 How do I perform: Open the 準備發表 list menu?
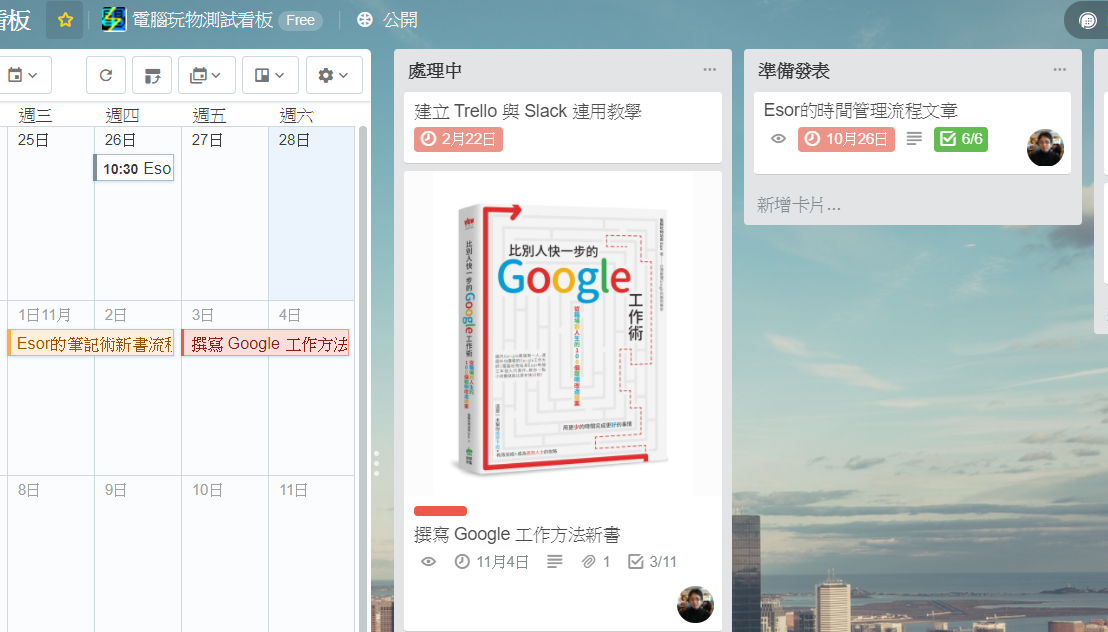click(1059, 69)
